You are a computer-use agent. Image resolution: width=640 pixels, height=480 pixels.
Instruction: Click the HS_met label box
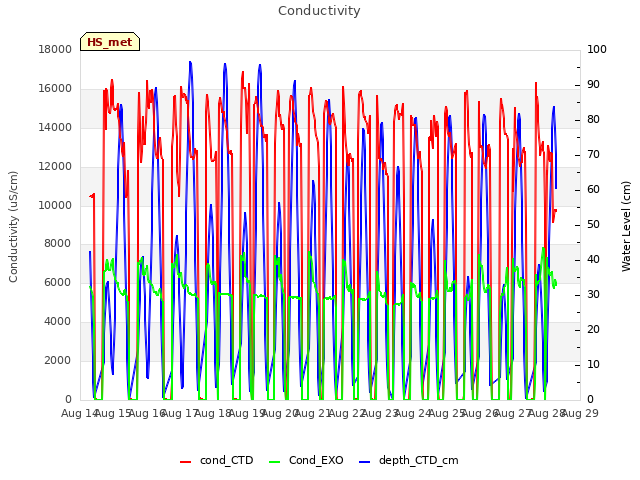(x=110, y=42)
